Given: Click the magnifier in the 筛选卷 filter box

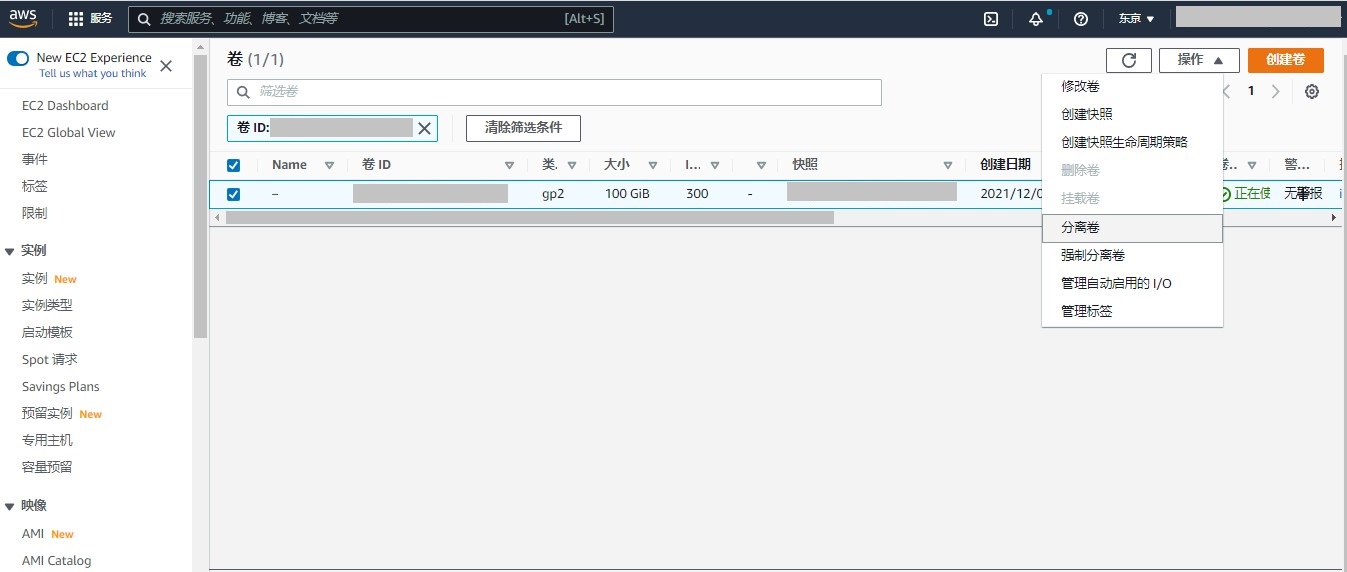Looking at the screenshot, I should 243,92.
